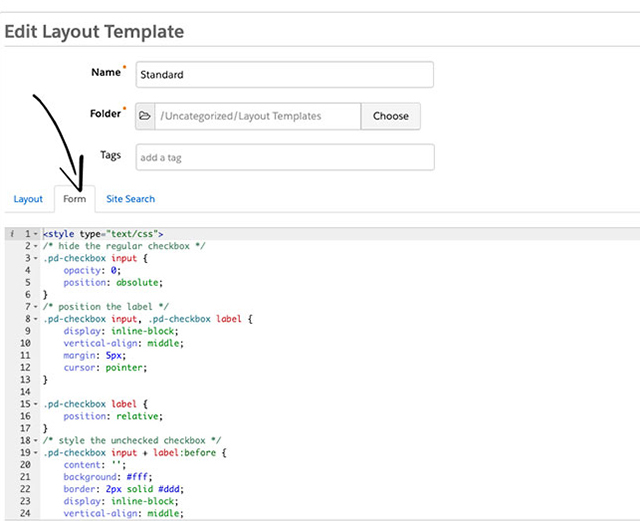Image resolution: width=640 pixels, height=521 pixels.
Task: Click 'display: inline-block;' on line 9
Action: click(x=121, y=331)
